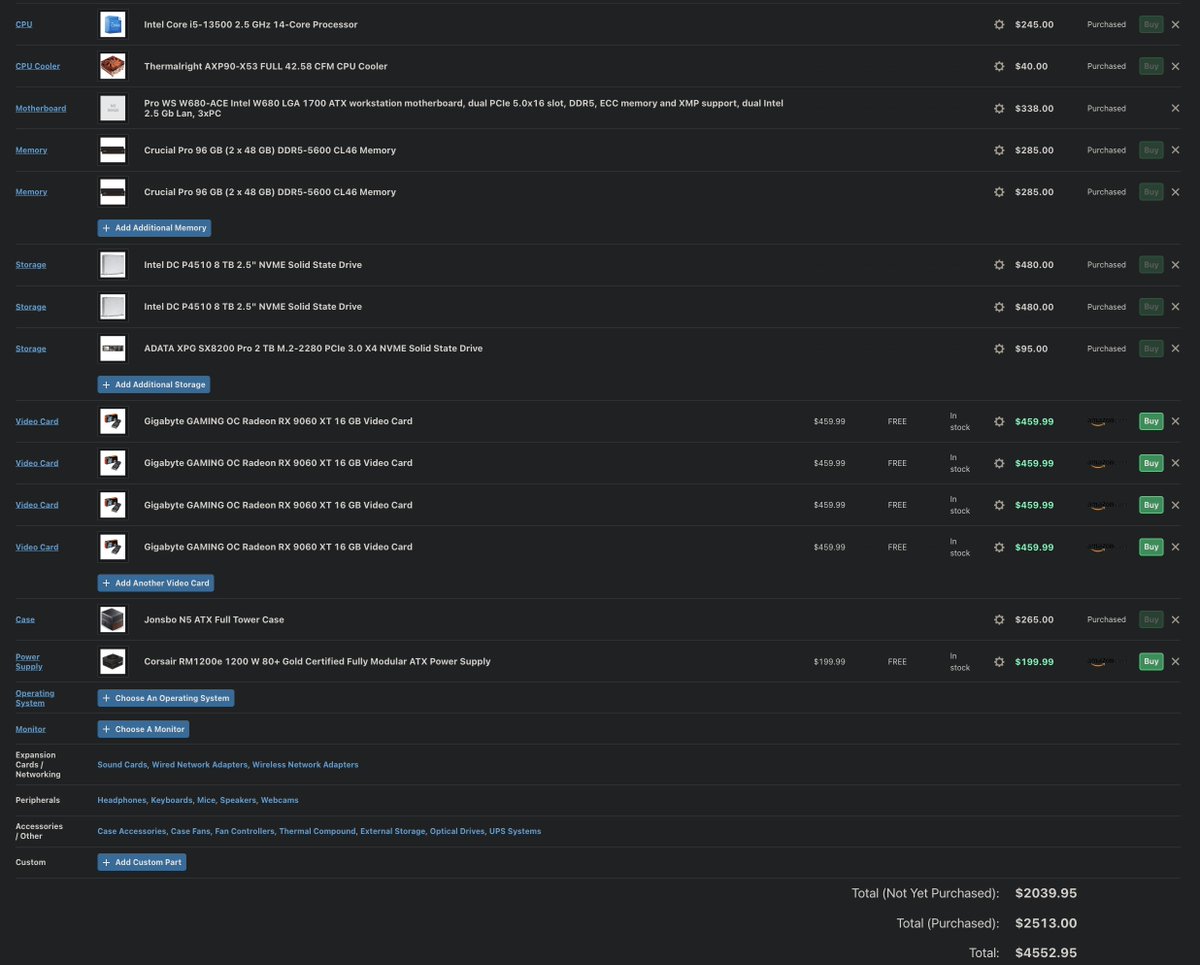Browse Wired Network Adapters link
Screen dimensions: 1200x965
[199, 765]
